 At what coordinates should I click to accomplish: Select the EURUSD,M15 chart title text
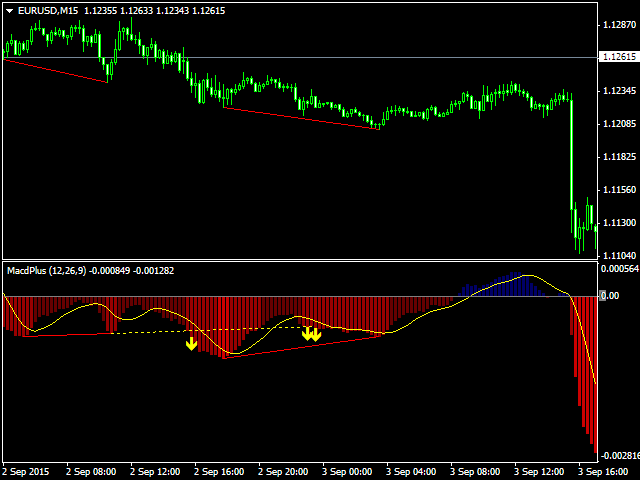(x=48, y=11)
